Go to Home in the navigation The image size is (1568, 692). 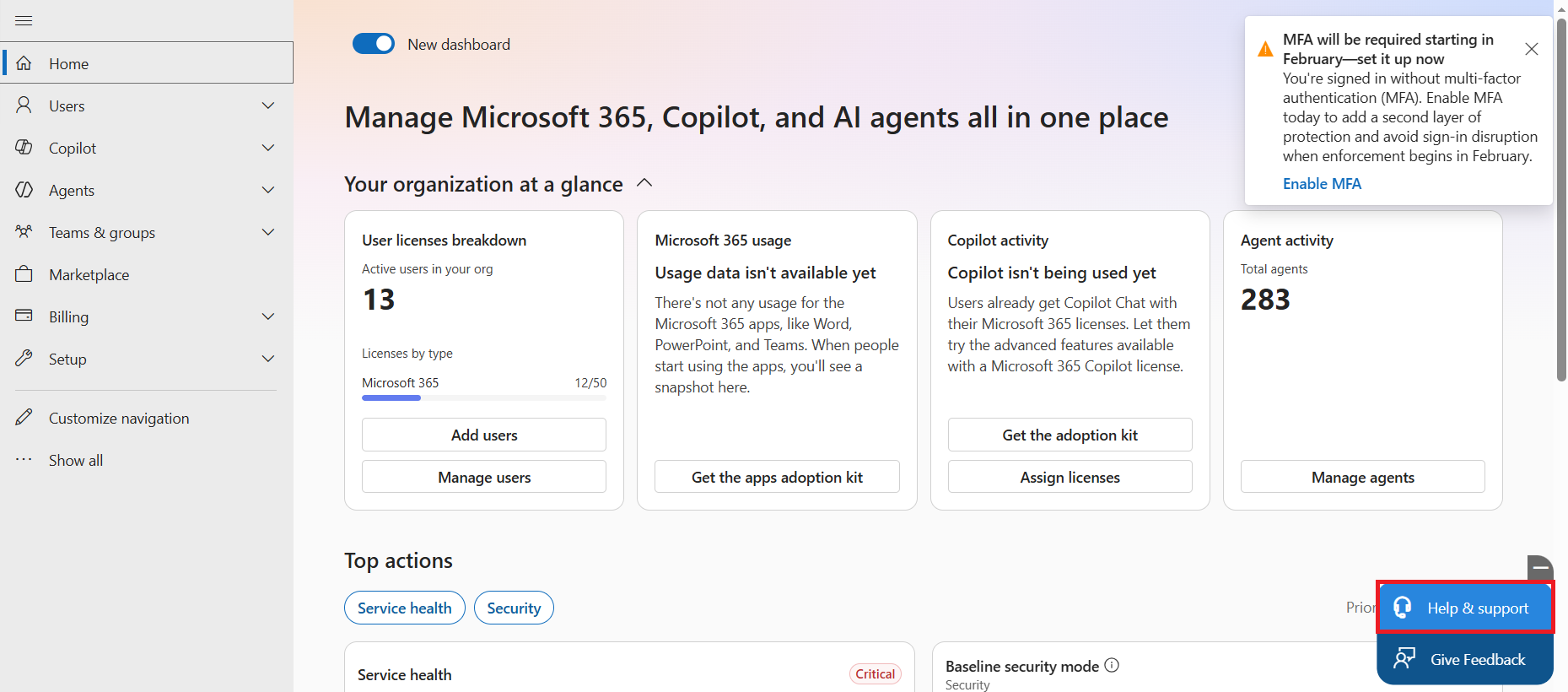pos(147,63)
